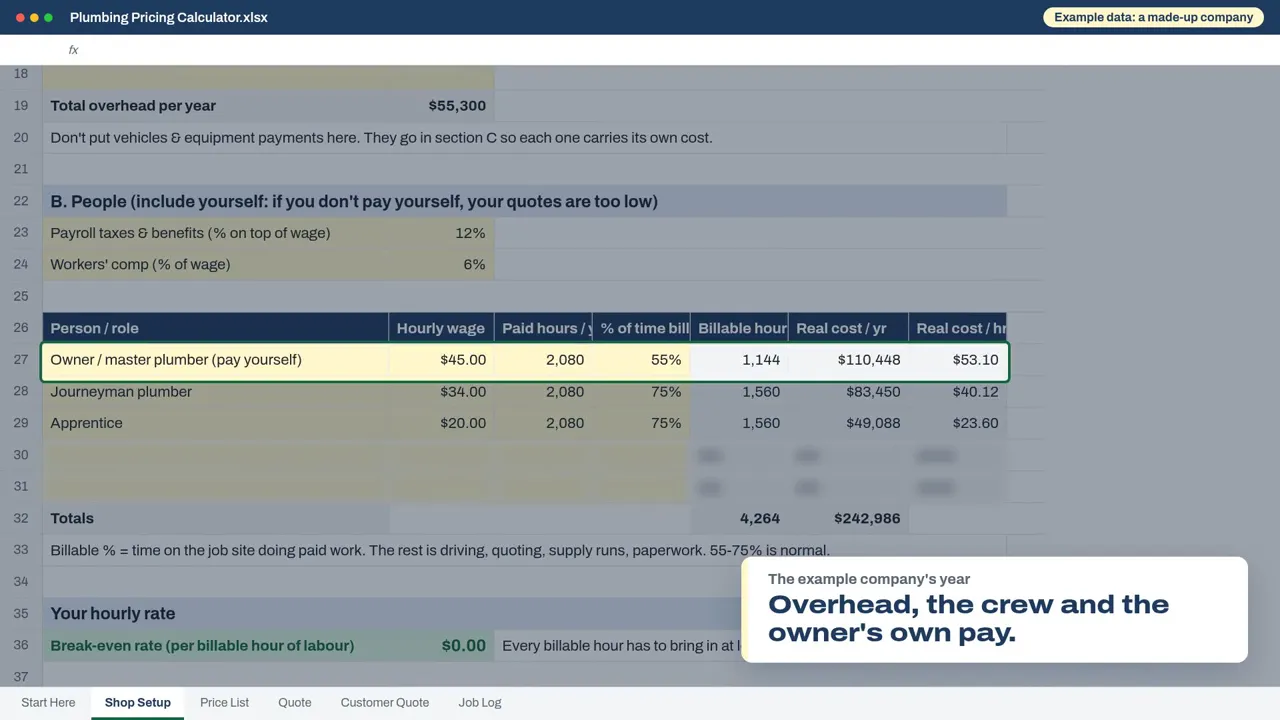This screenshot has height=720, width=1280.
Task: Click the Break-even rate $0.00 cell
Action: [x=441, y=646]
